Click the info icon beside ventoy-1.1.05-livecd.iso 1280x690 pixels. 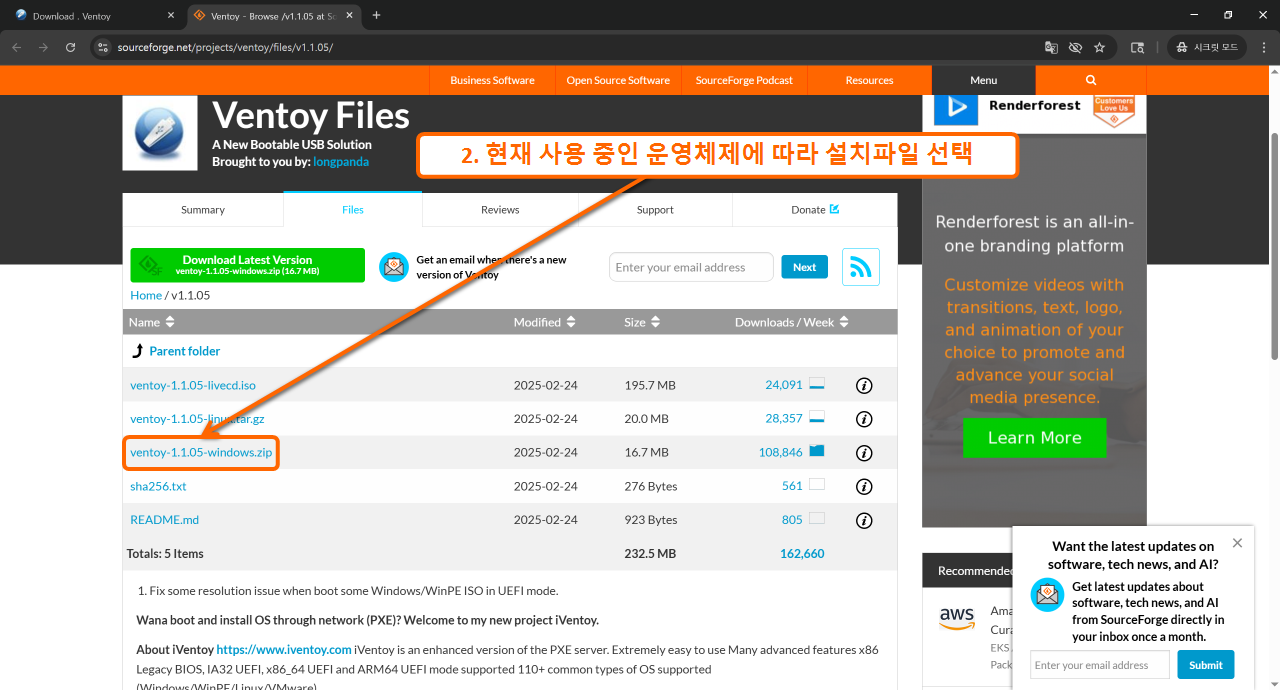click(x=863, y=384)
